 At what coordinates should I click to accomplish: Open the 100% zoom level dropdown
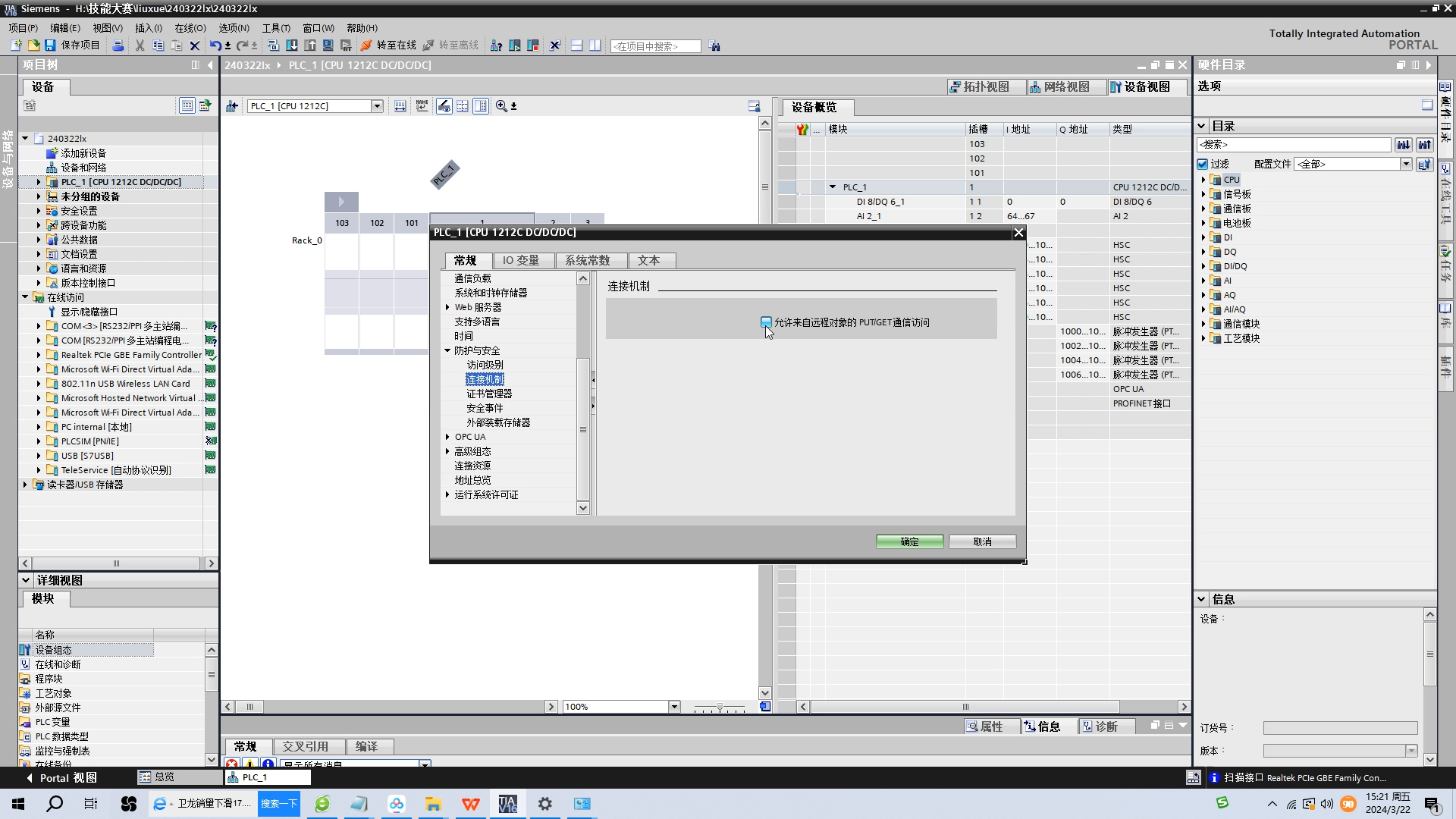(674, 707)
